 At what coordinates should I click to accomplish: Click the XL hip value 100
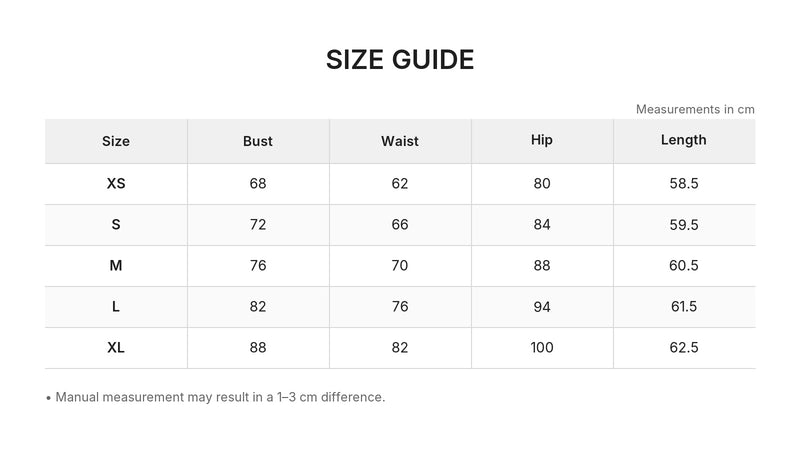[542, 347]
